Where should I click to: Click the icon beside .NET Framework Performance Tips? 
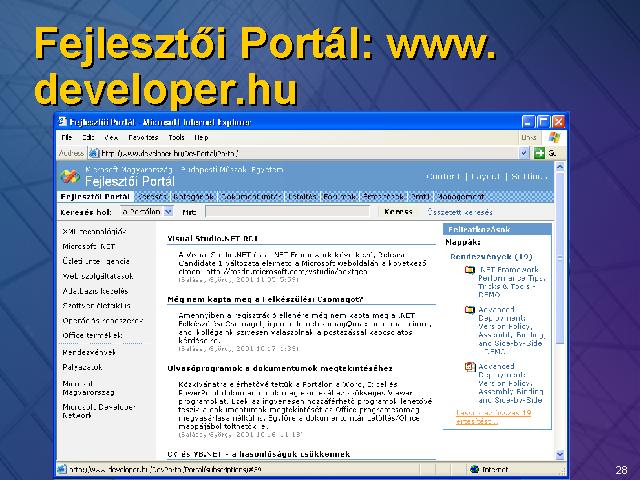(470, 270)
